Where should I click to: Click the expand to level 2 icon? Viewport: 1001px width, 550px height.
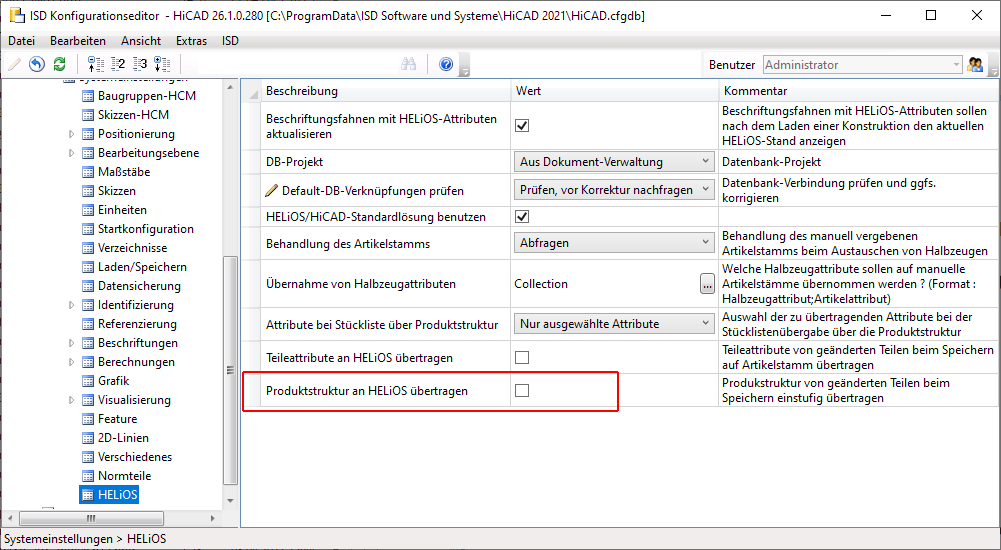click(118, 64)
